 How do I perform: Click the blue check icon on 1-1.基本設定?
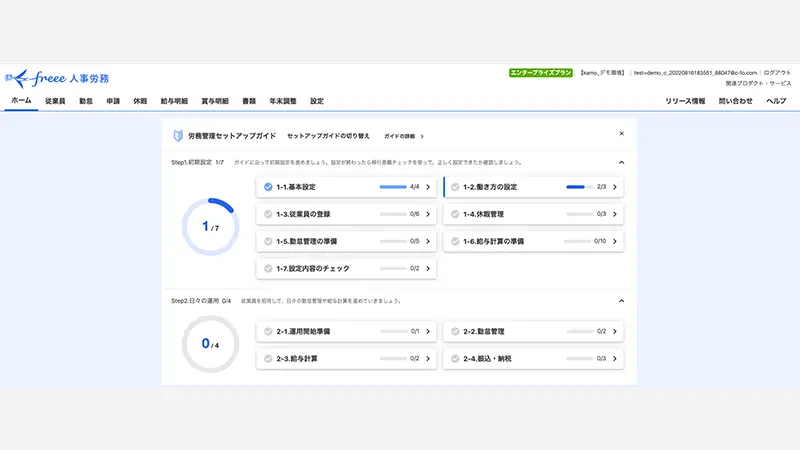coord(268,187)
